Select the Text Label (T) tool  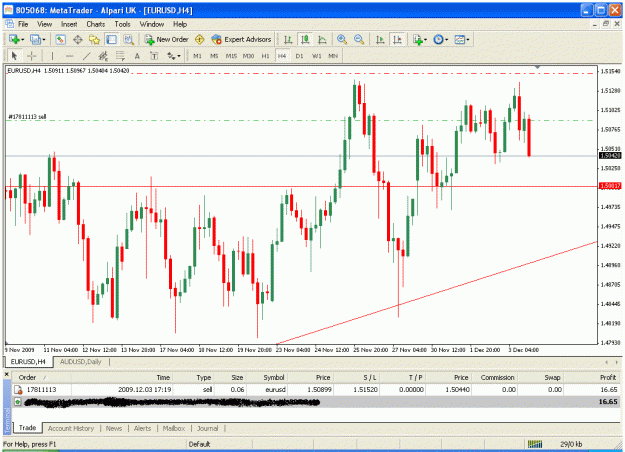pos(154,56)
